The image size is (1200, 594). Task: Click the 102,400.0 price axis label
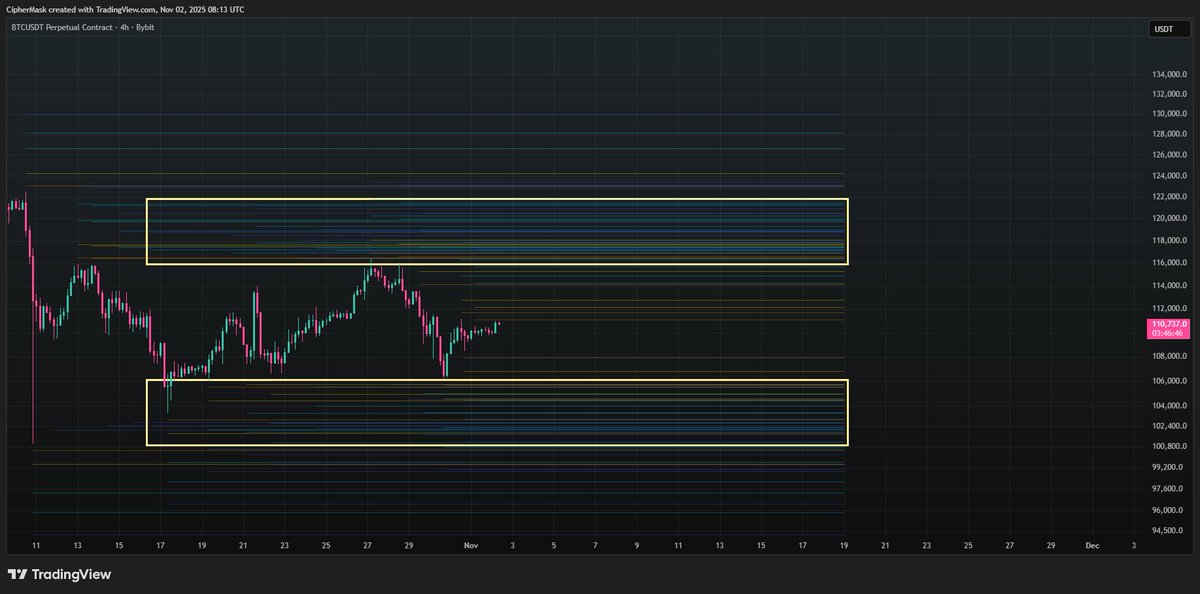pyautogui.click(x=1170, y=426)
